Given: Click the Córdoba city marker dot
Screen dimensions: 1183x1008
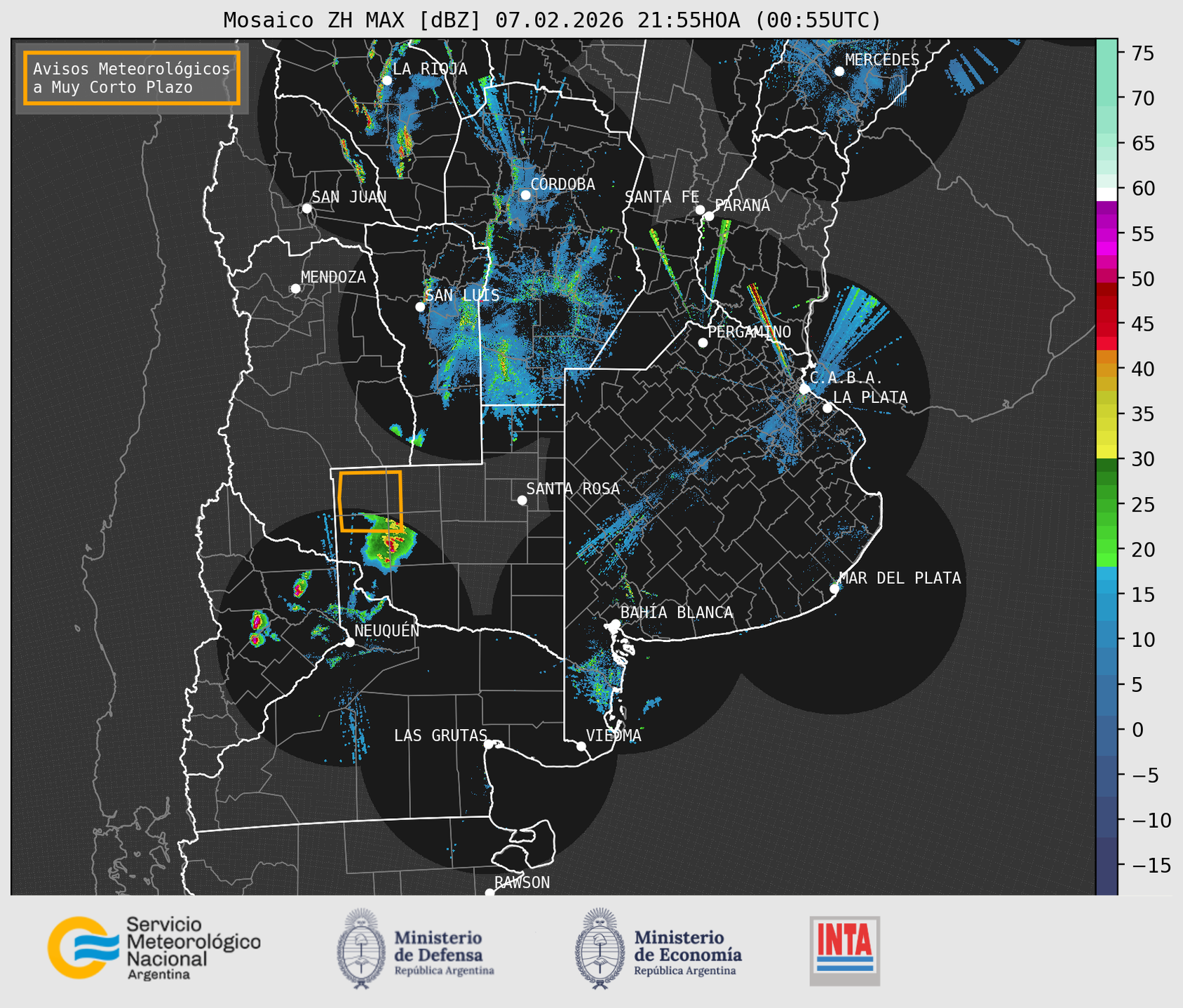Looking at the screenshot, I should tap(525, 195).
